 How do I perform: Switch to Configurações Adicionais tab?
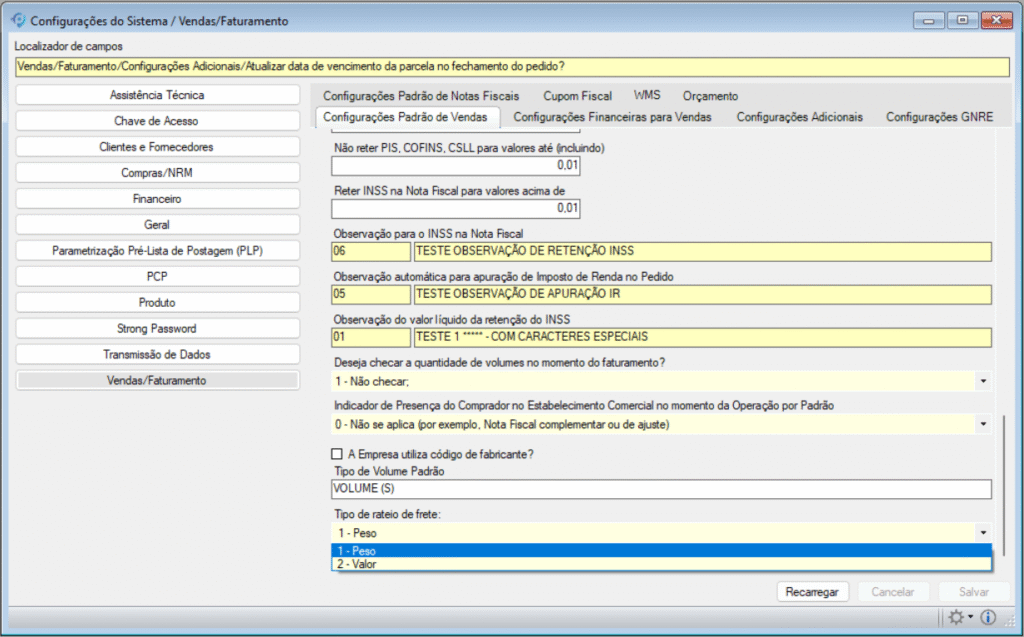[799, 117]
